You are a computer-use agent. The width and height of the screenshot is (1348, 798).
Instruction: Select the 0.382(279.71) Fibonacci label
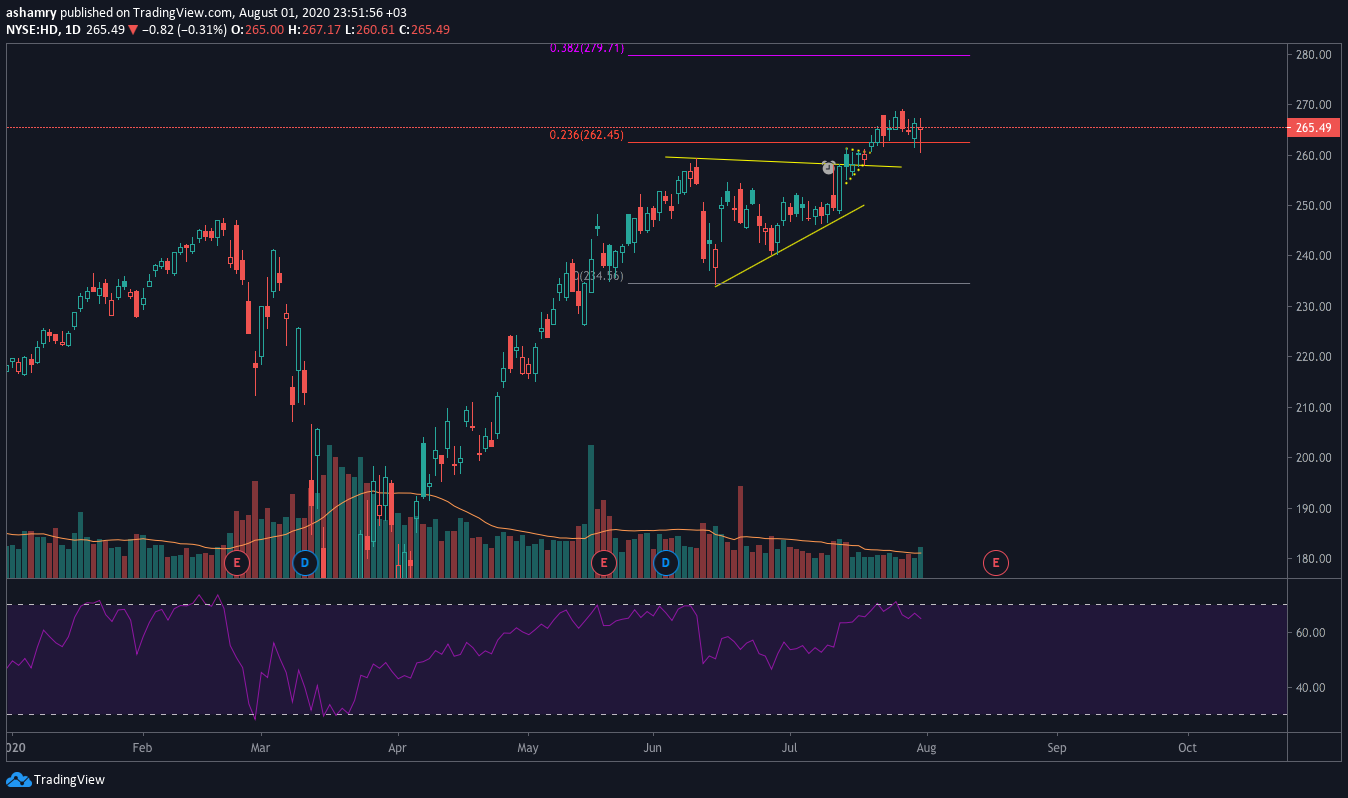587,48
